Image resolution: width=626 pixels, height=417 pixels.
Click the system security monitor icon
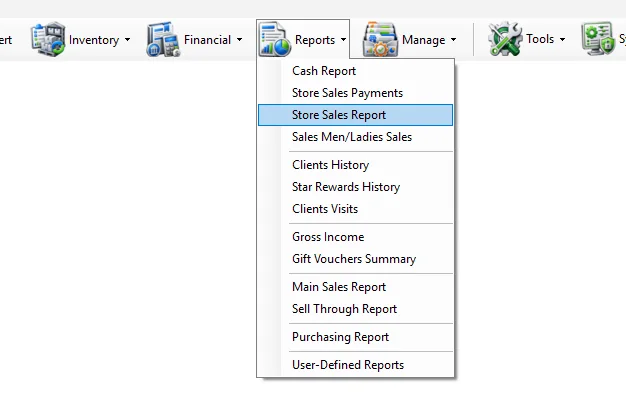(598, 39)
